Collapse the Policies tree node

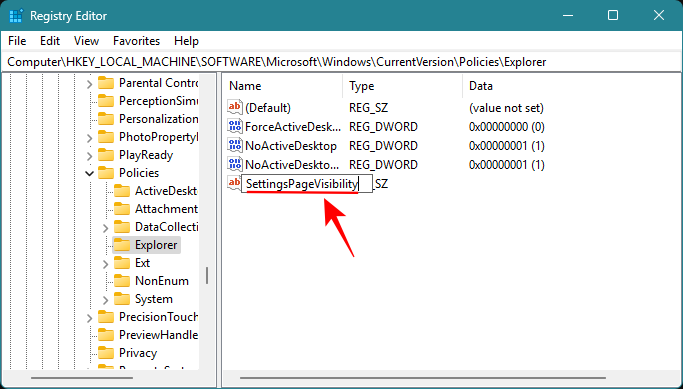[90, 173]
